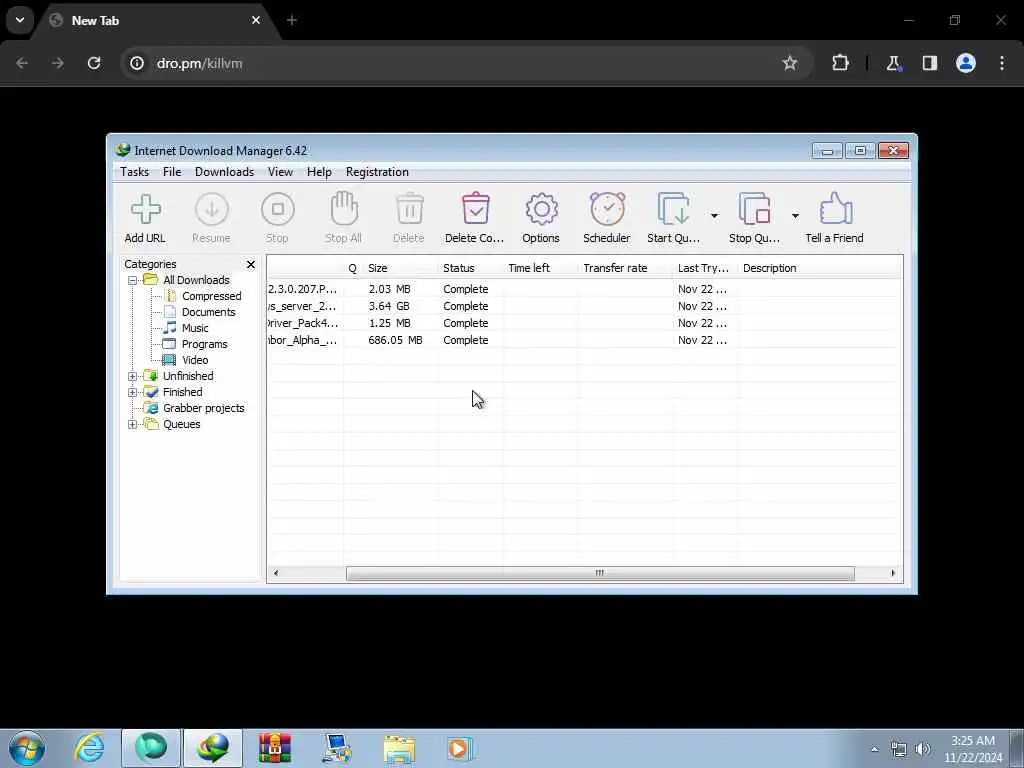Sort by the Transfer rate column header
1024x768 pixels.
point(626,268)
